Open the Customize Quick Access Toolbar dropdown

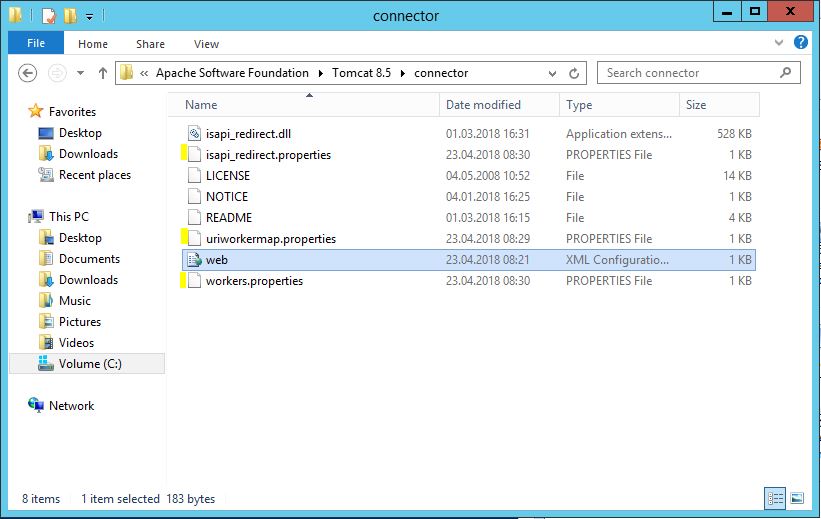(x=90, y=17)
